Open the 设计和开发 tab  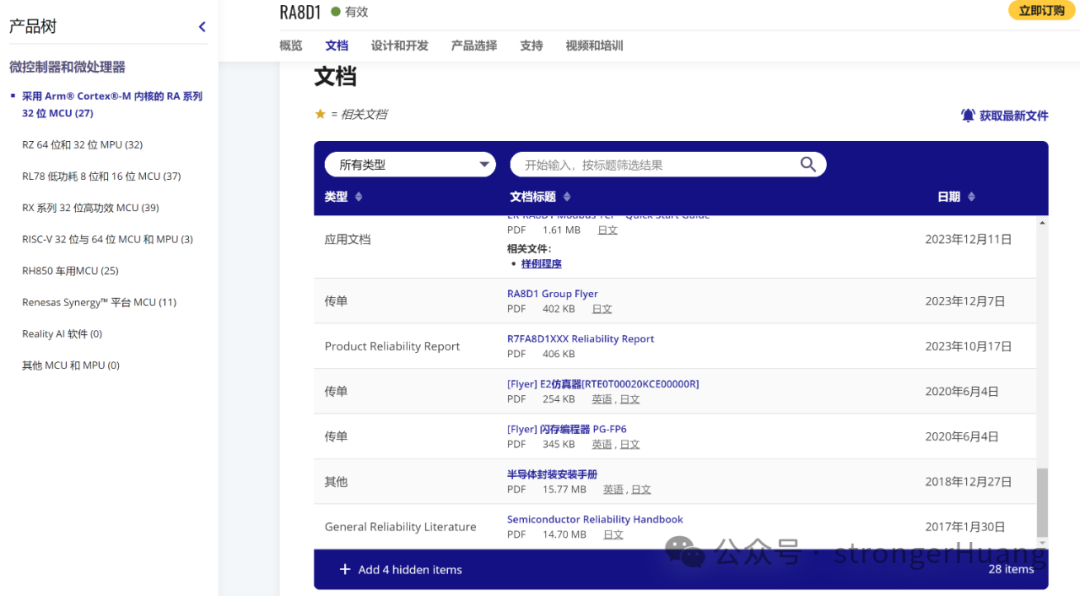[x=399, y=45]
